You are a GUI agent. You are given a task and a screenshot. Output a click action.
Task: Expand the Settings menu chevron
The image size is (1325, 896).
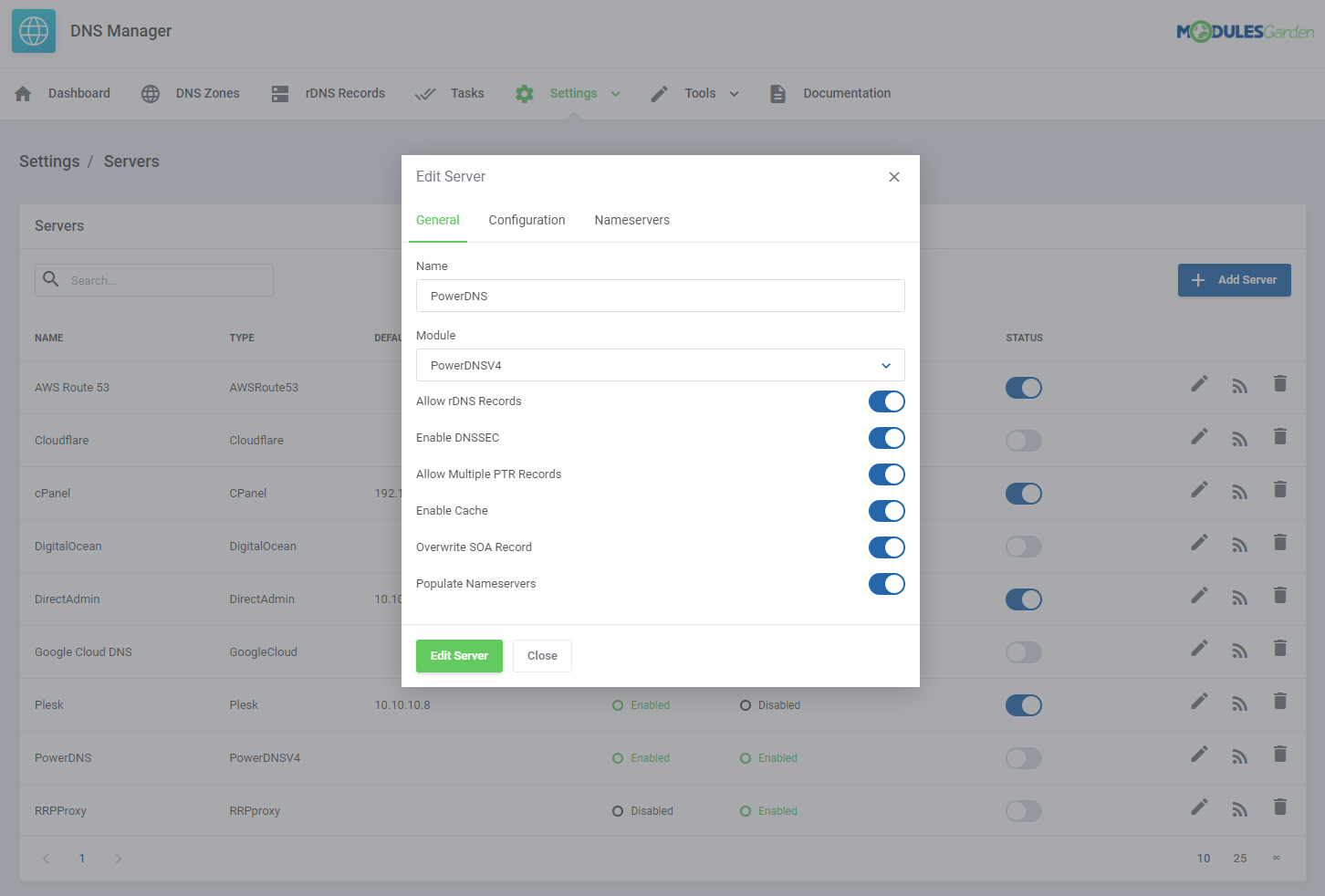point(616,93)
